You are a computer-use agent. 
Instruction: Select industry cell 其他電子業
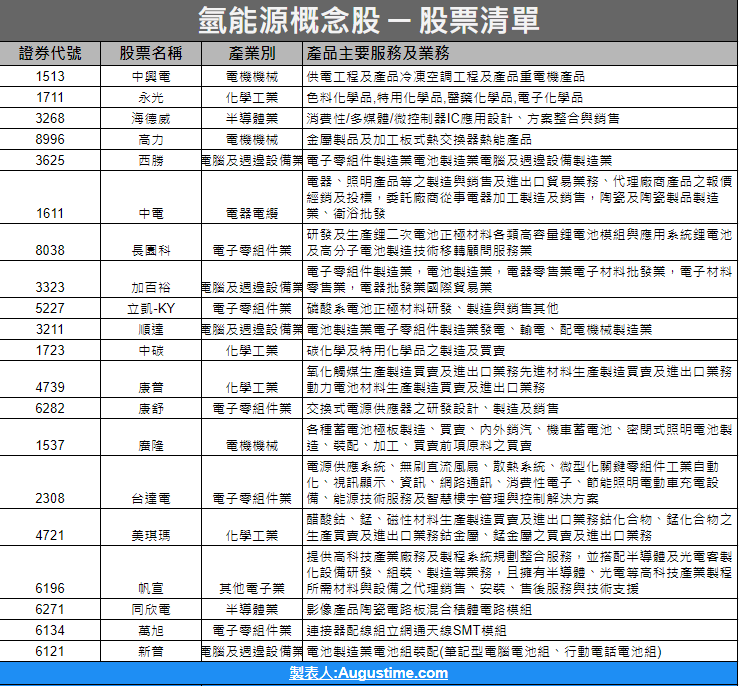coord(252,588)
